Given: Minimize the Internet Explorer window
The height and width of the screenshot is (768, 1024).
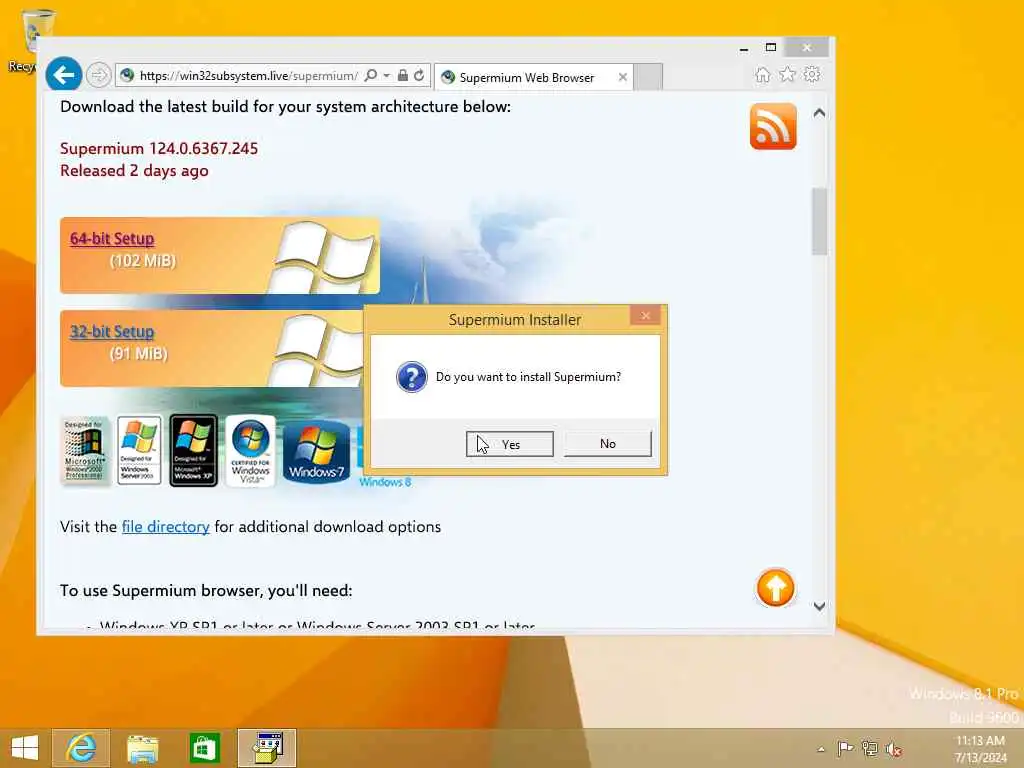Looking at the screenshot, I should click(x=744, y=48).
